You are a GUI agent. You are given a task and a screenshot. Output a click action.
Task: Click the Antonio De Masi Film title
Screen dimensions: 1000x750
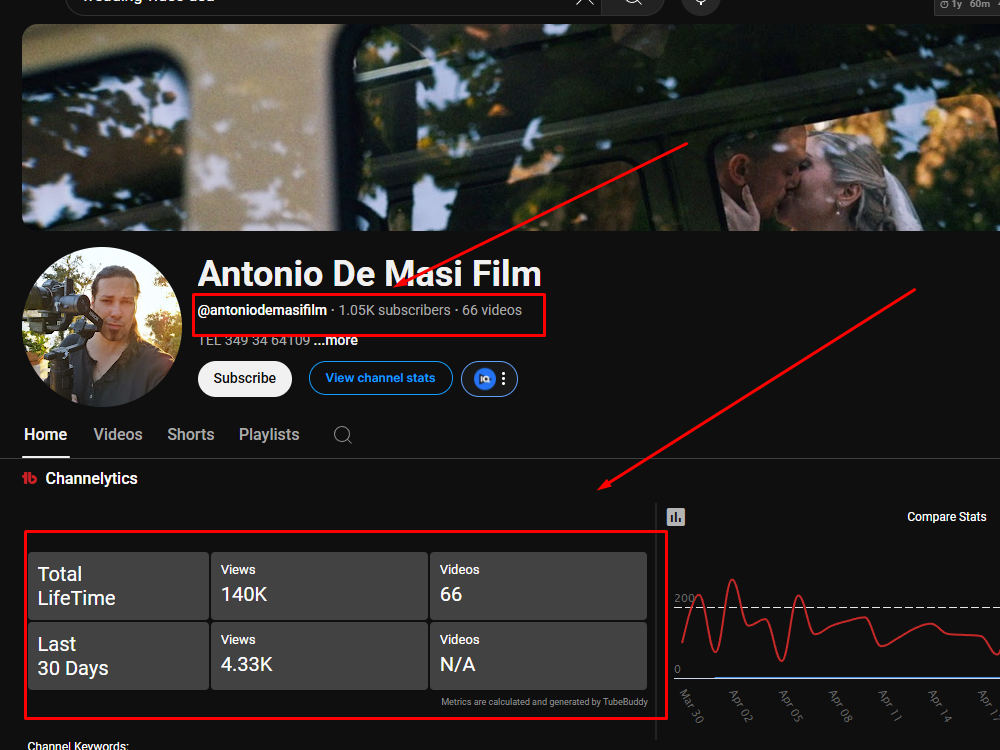(369, 274)
